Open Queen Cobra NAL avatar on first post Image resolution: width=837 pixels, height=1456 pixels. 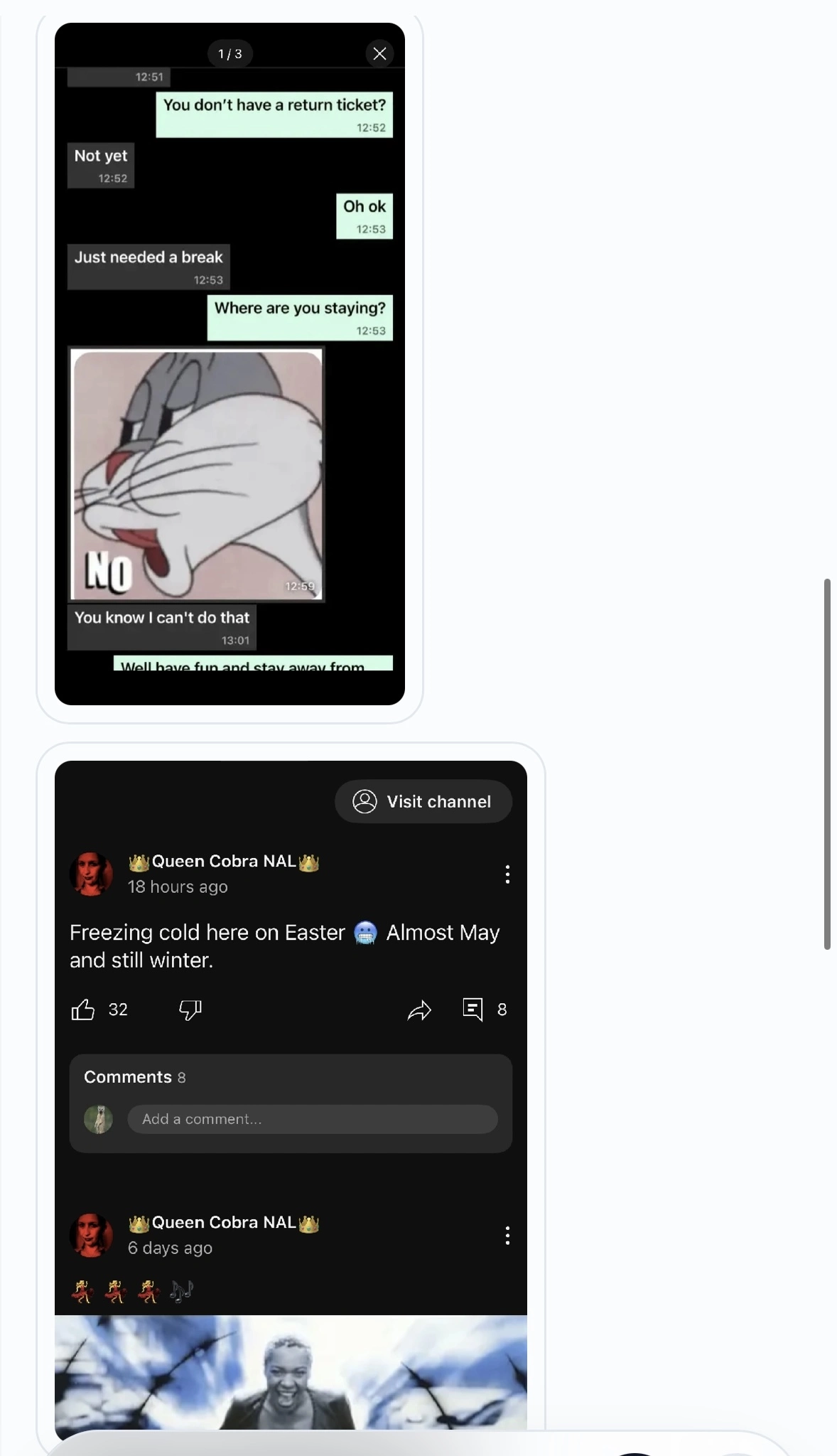pos(91,874)
